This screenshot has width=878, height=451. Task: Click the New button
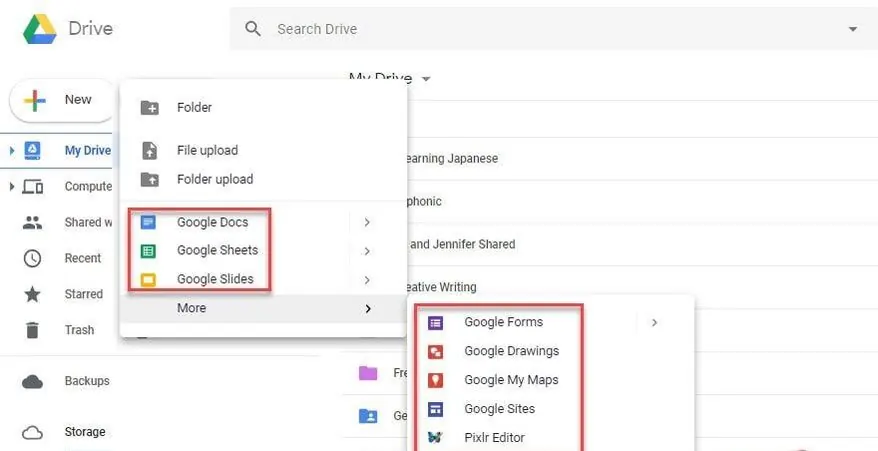pyautogui.click(x=62, y=100)
